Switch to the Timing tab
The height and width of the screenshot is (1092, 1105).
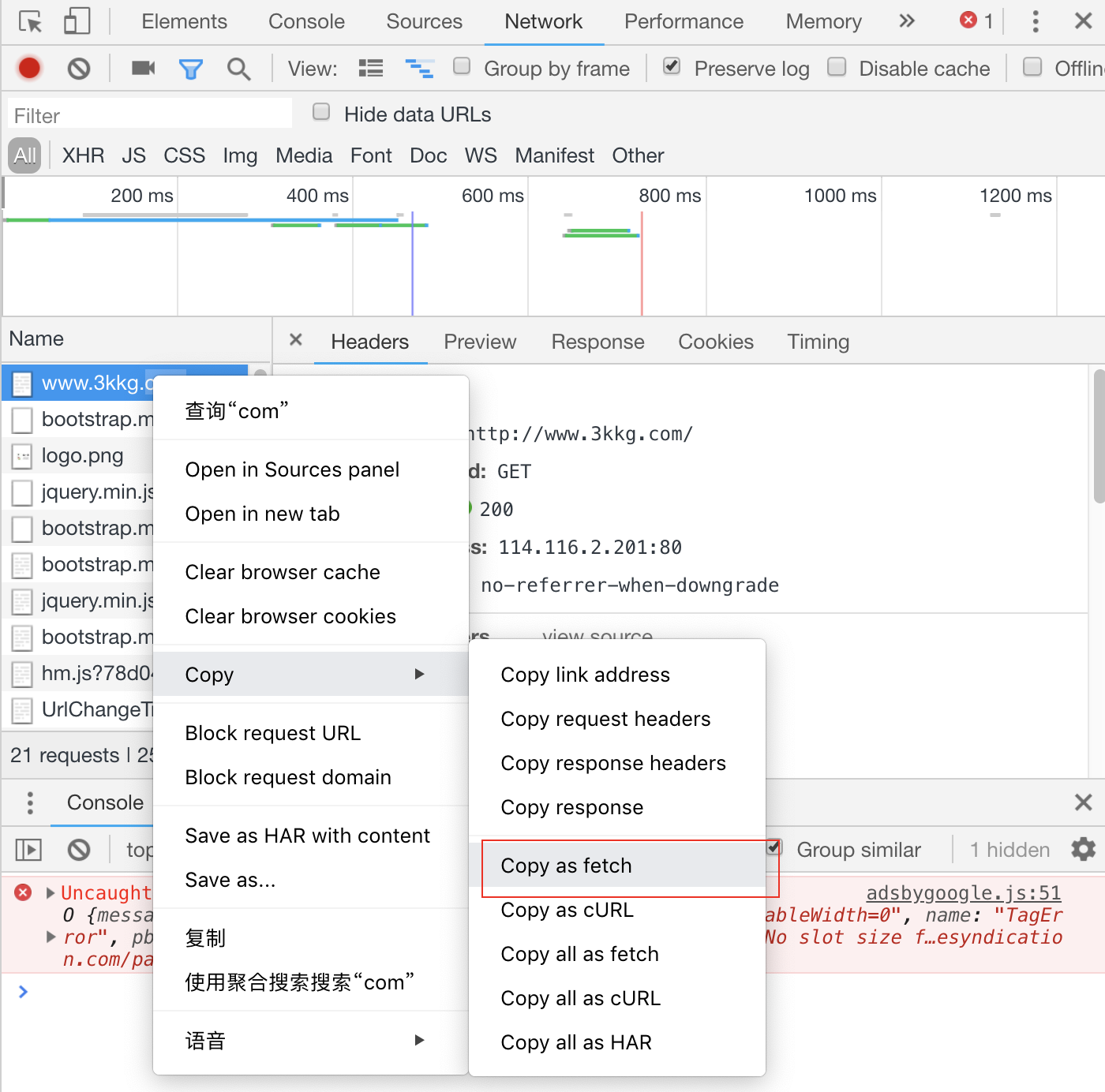point(818,342)
